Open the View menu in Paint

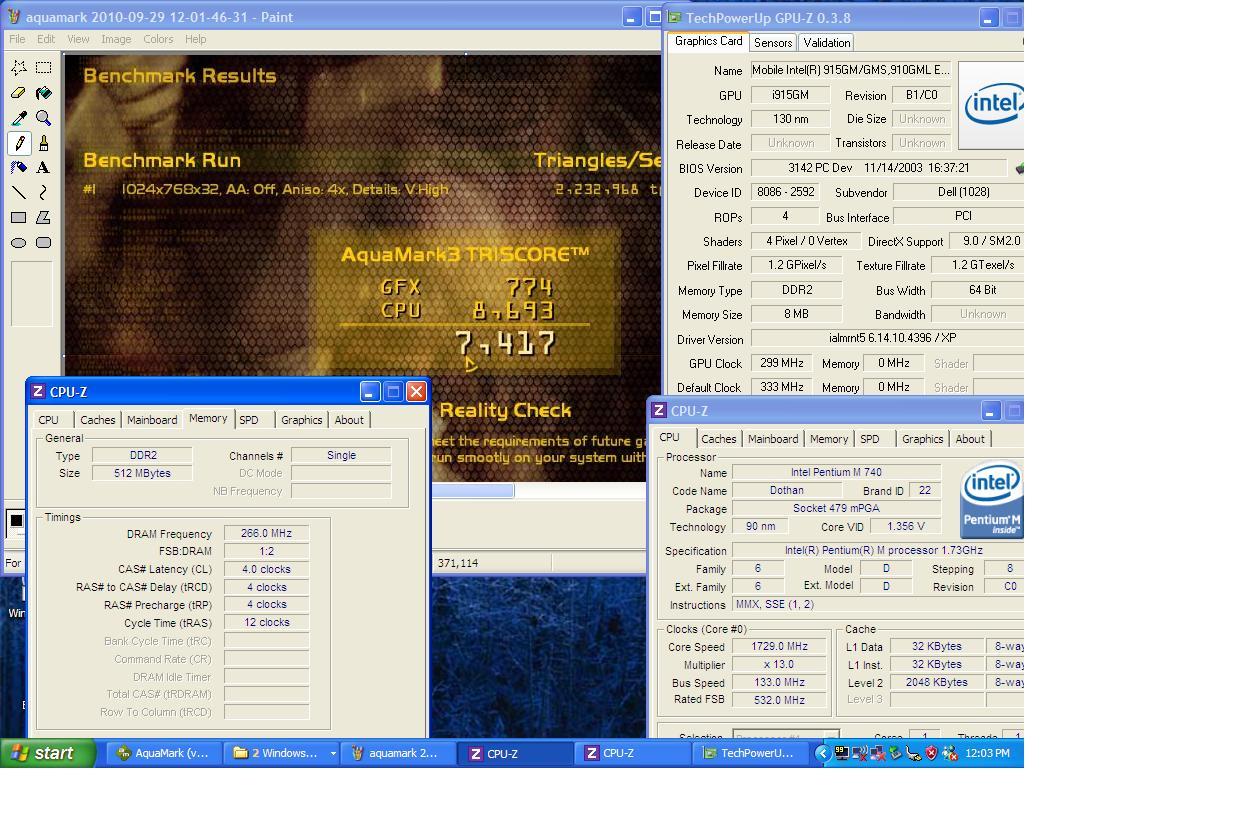tap(78, 39)
